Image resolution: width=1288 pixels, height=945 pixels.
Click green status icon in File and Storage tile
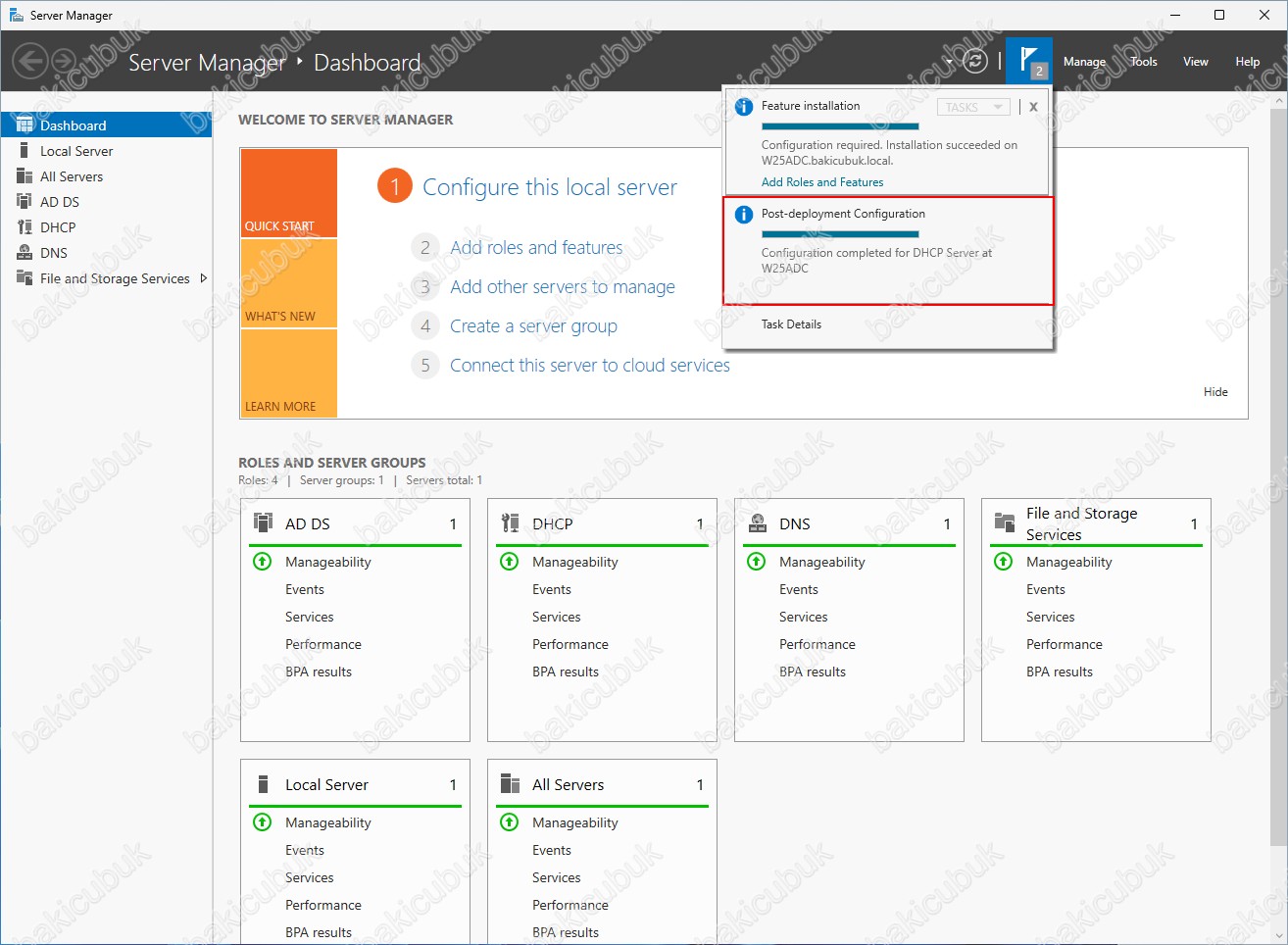(x=1004, y=562)
